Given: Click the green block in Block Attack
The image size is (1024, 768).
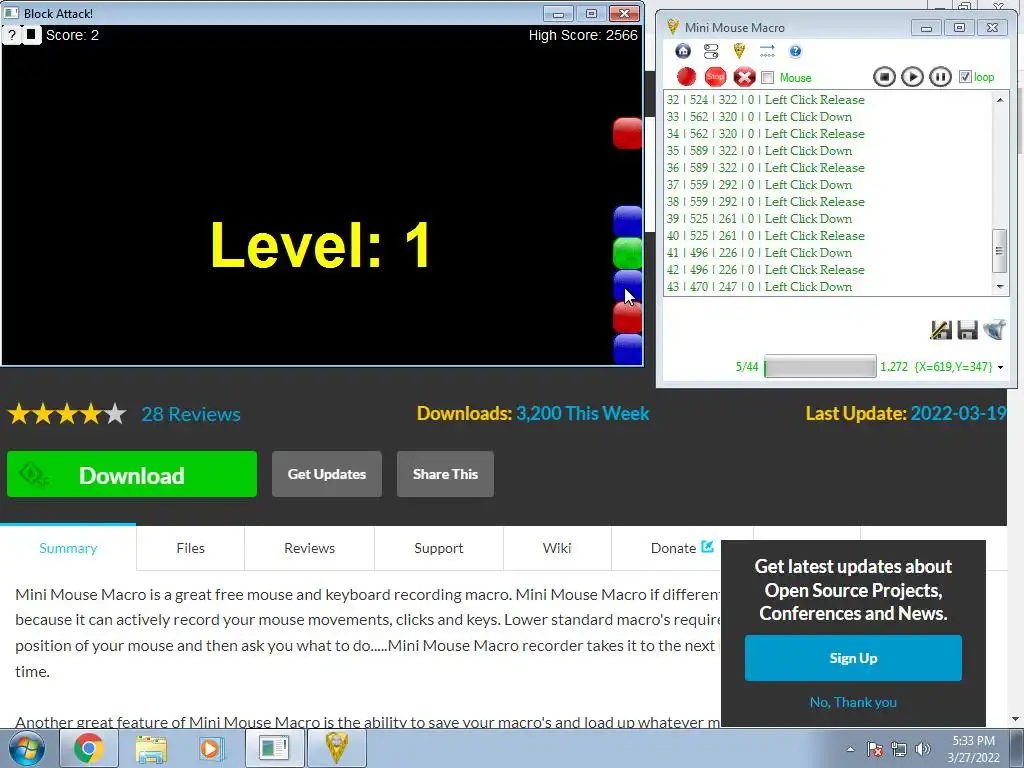Looking at the screenshot, I should point(628,253).
